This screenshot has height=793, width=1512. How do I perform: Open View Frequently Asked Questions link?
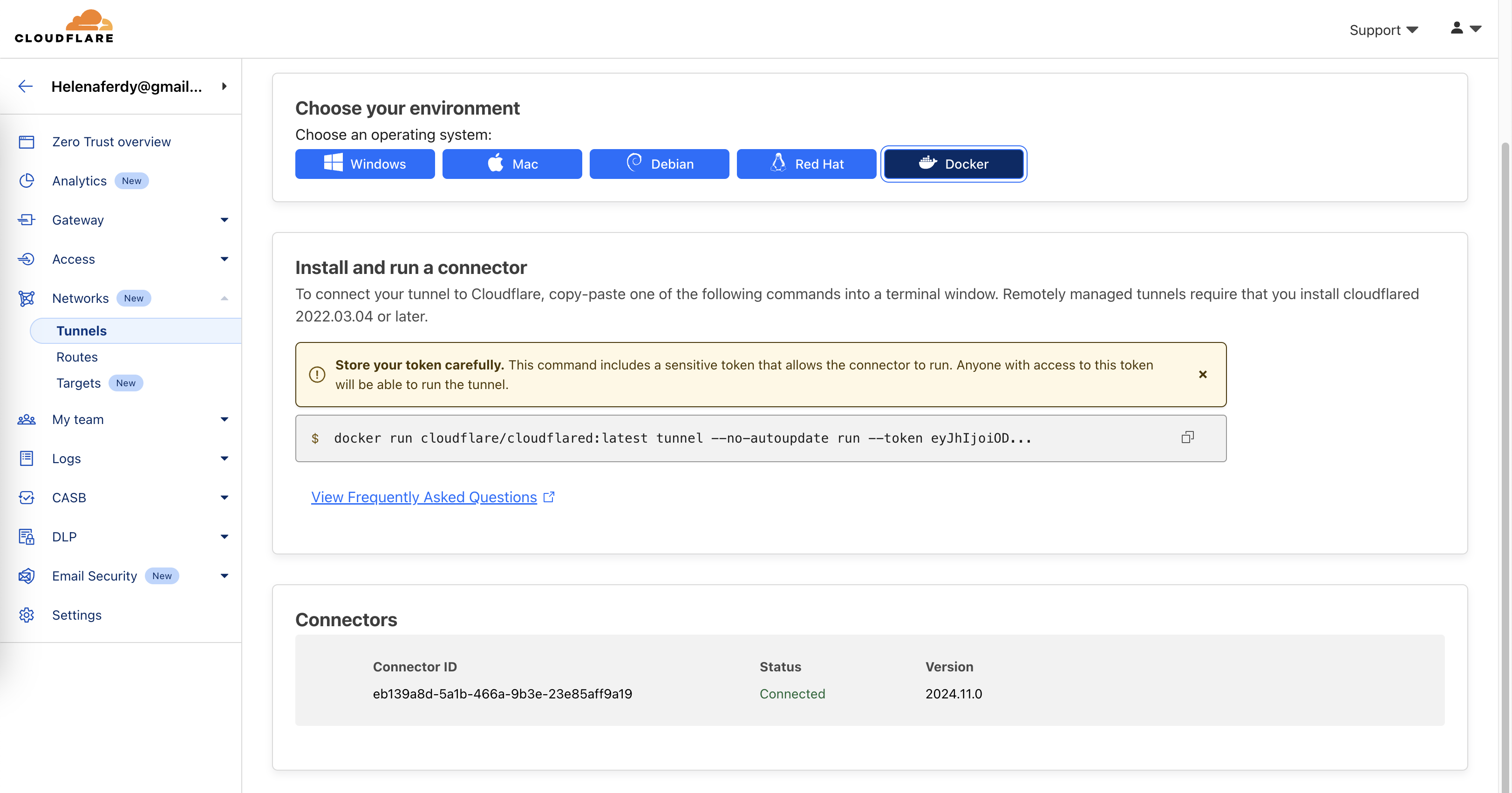424,497
